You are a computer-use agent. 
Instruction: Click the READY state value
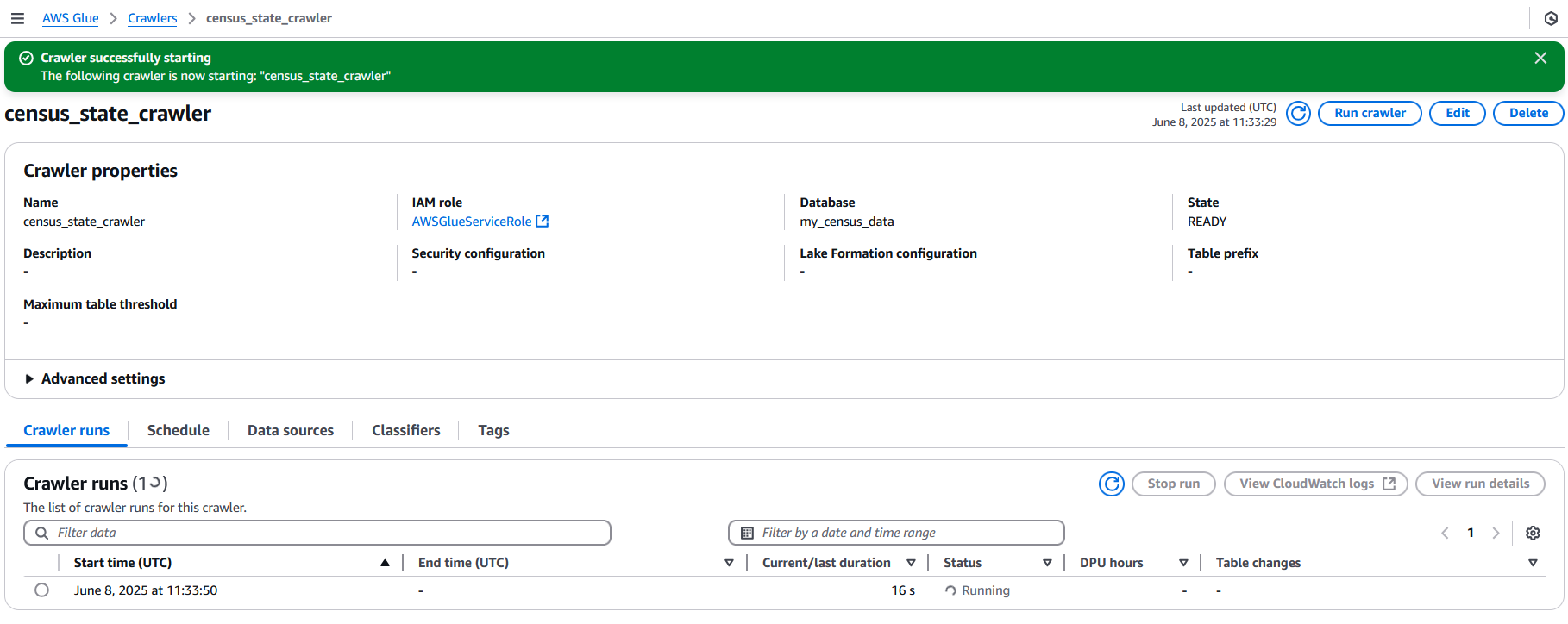(x=1207, y=222)
